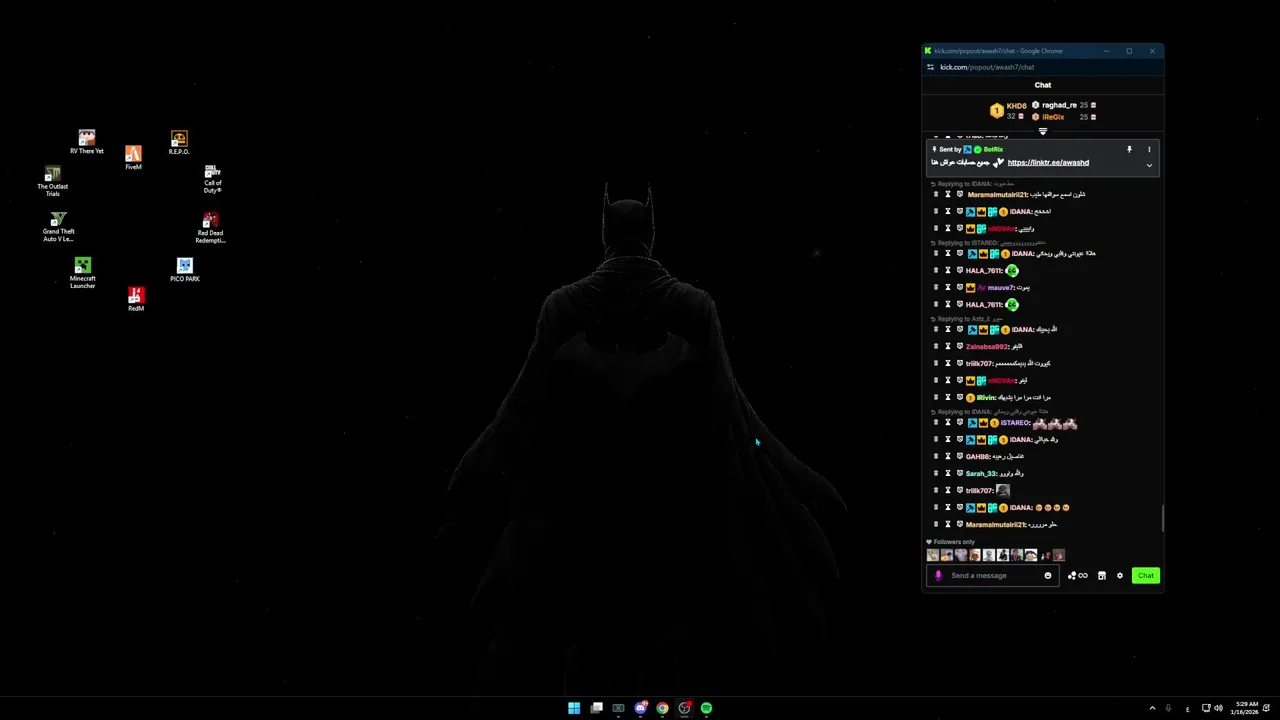Click the shield ban icon on mauve7's message
Viewport: 1280px width, 720px height.
pyautogui.click(x=960, y=288)
